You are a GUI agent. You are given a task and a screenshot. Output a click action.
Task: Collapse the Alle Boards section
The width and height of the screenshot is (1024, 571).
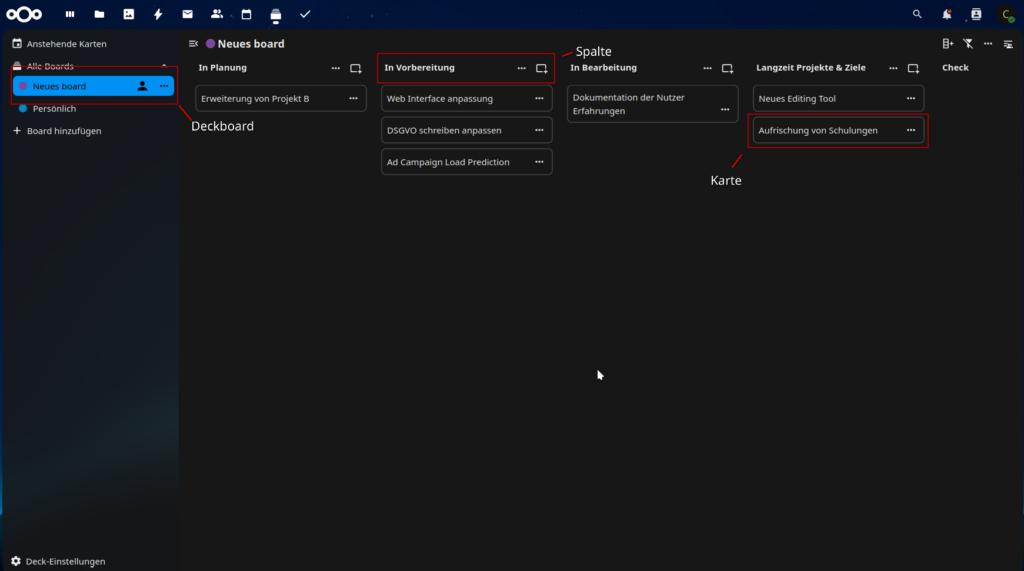(164, 66)
